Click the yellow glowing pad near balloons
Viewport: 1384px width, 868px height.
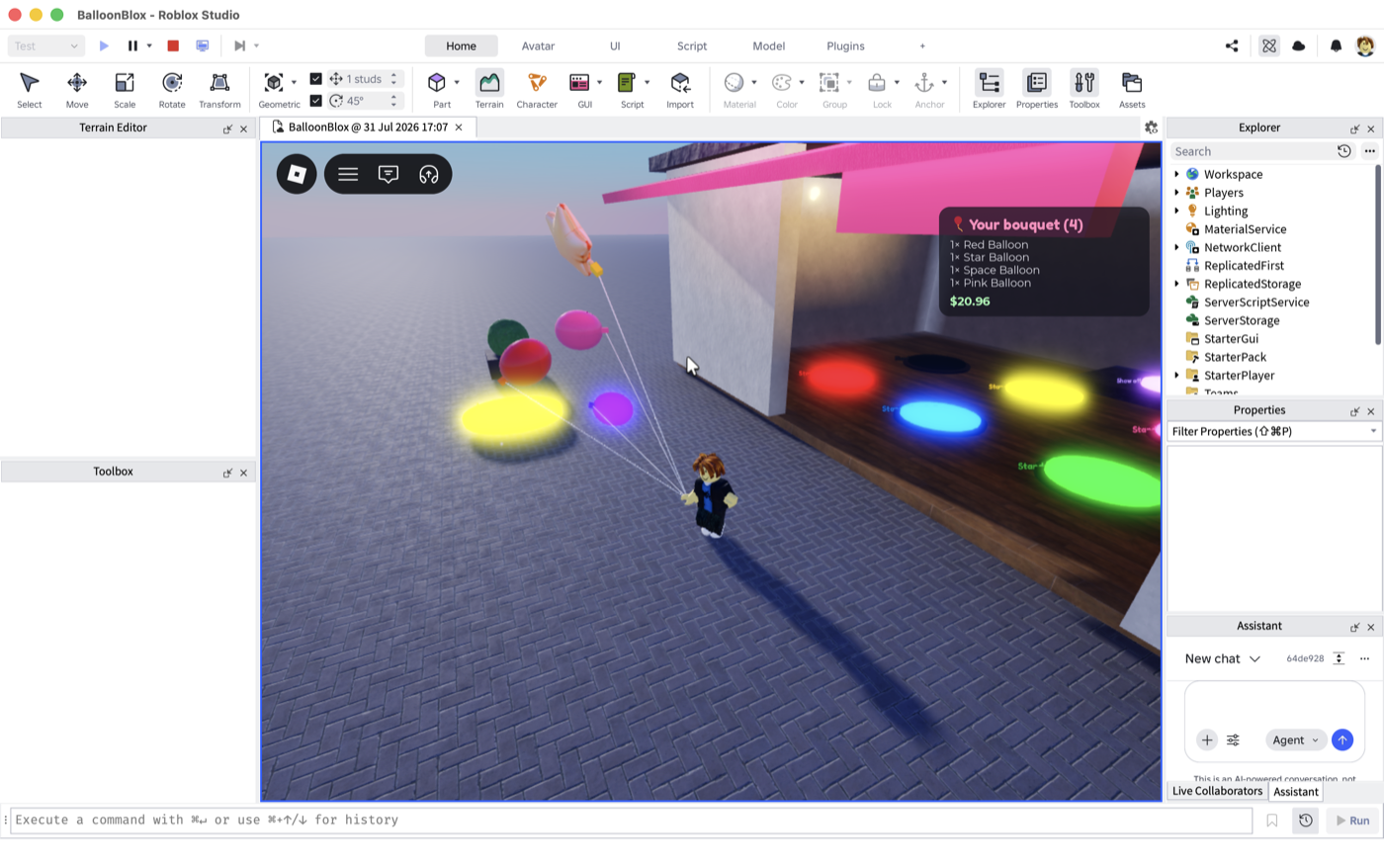coord(512,415)
